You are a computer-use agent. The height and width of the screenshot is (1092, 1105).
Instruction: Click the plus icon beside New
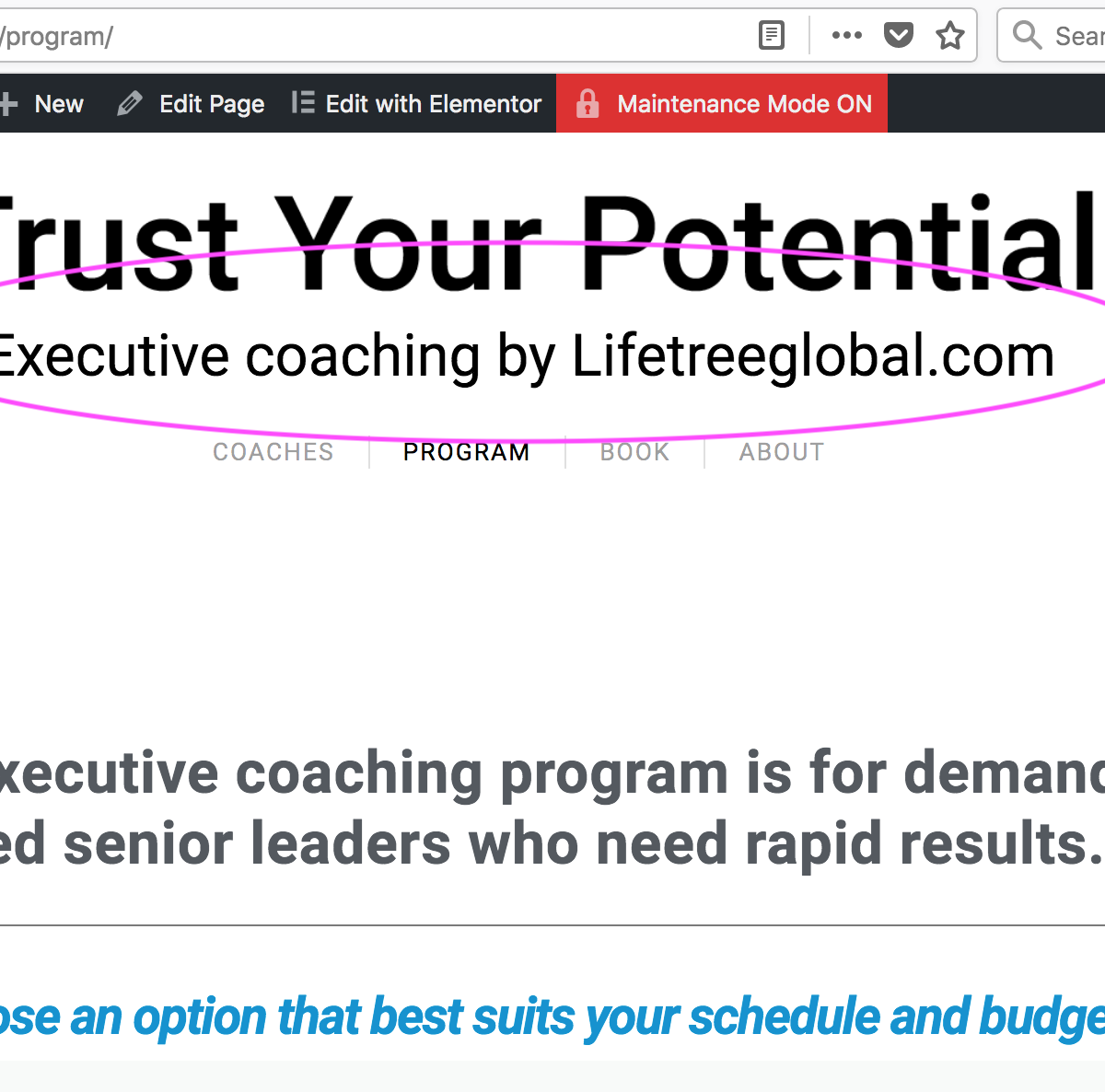[x=8, y=104]
